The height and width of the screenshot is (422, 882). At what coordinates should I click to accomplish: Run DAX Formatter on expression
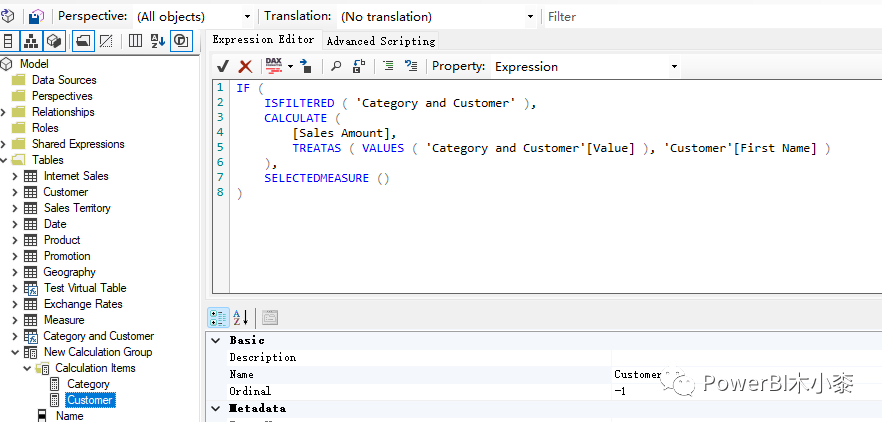click(274, 66)
